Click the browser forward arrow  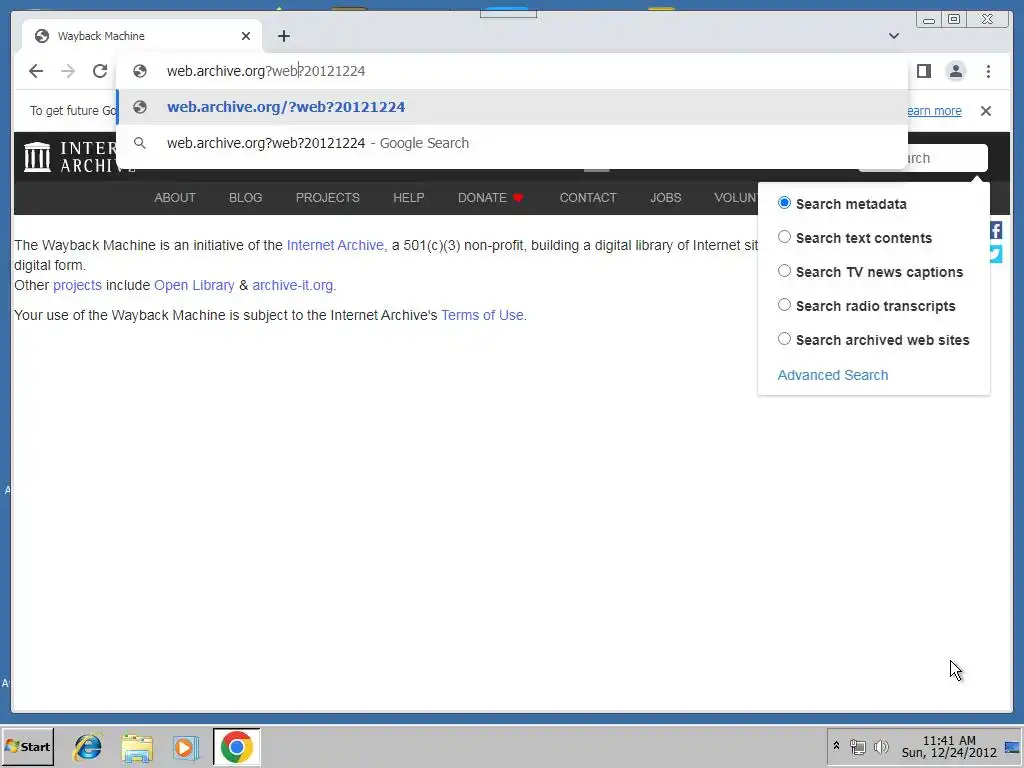click(x=68, y=71)
